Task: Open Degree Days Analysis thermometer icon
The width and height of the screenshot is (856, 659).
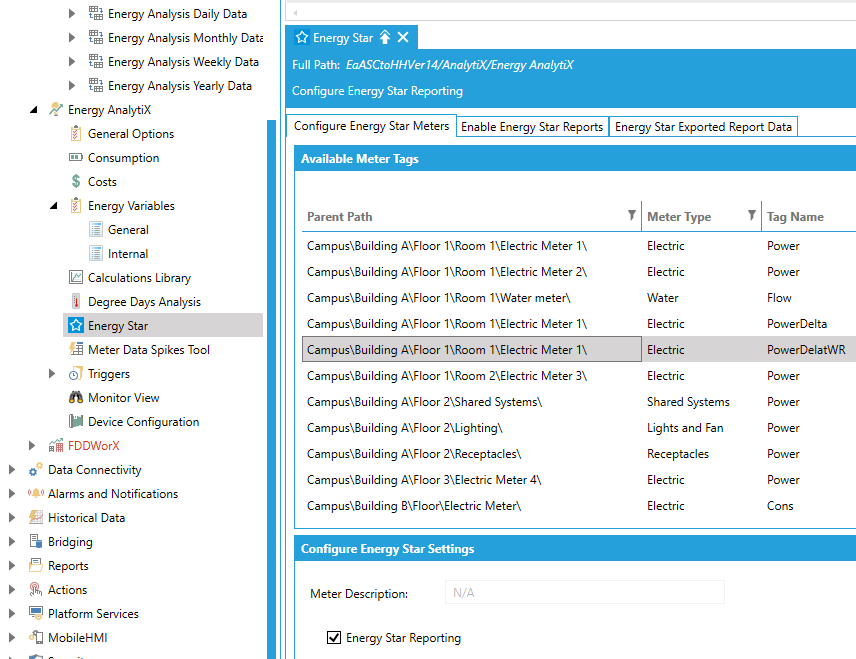Action: coord(76,302)
